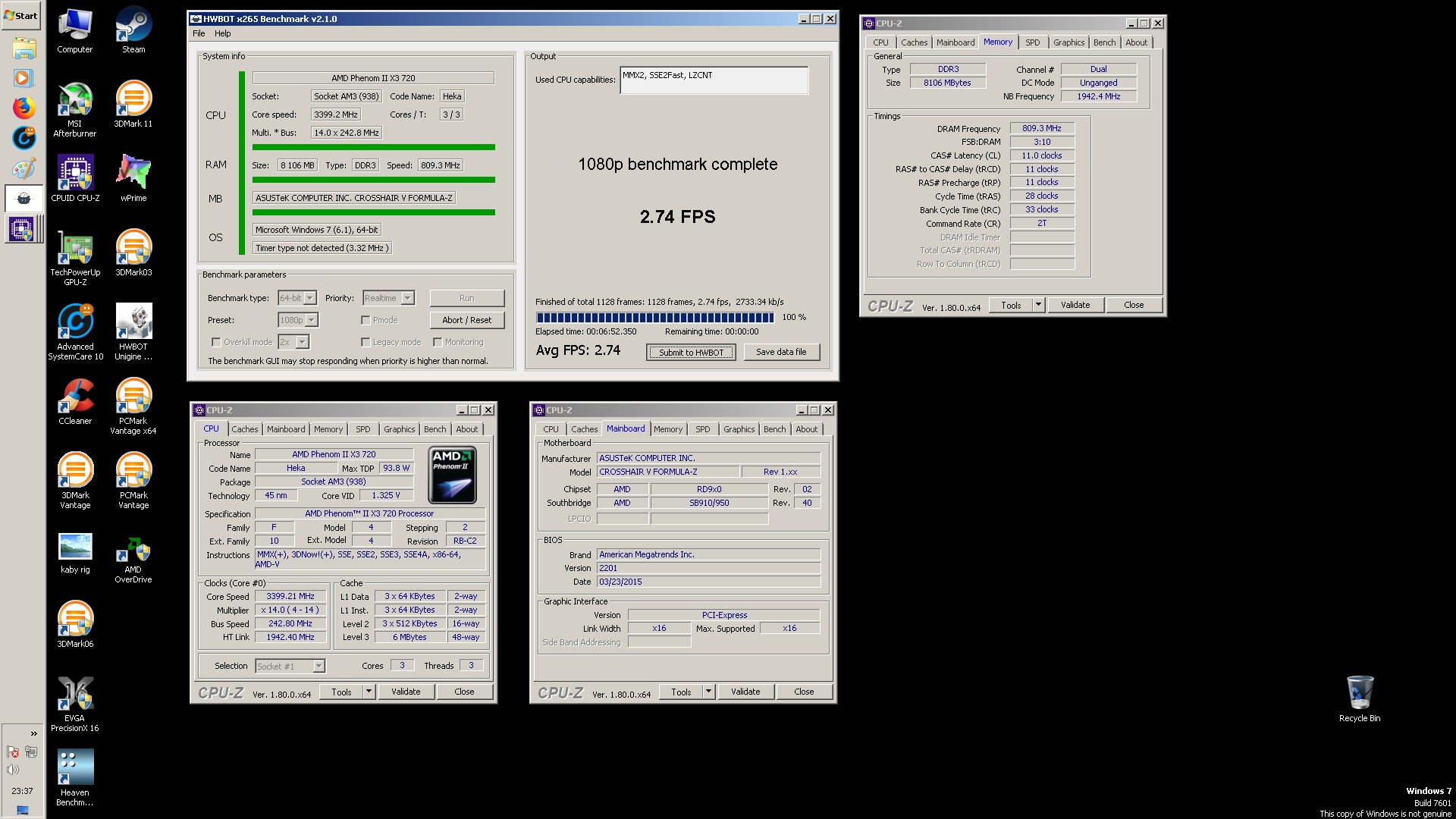Open the Recycle Bin

1360,699
